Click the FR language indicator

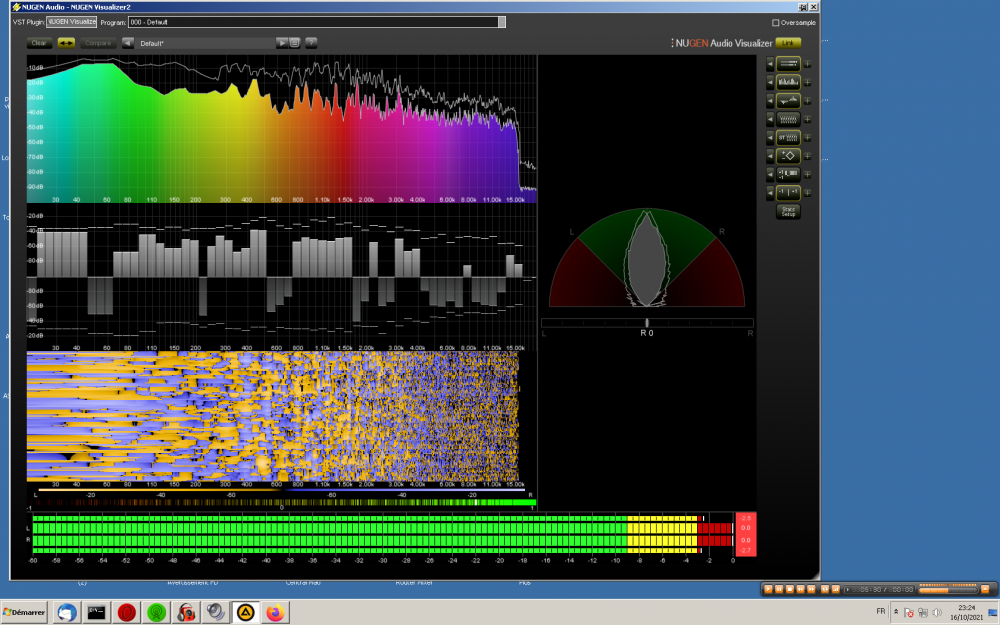(881, 611)
